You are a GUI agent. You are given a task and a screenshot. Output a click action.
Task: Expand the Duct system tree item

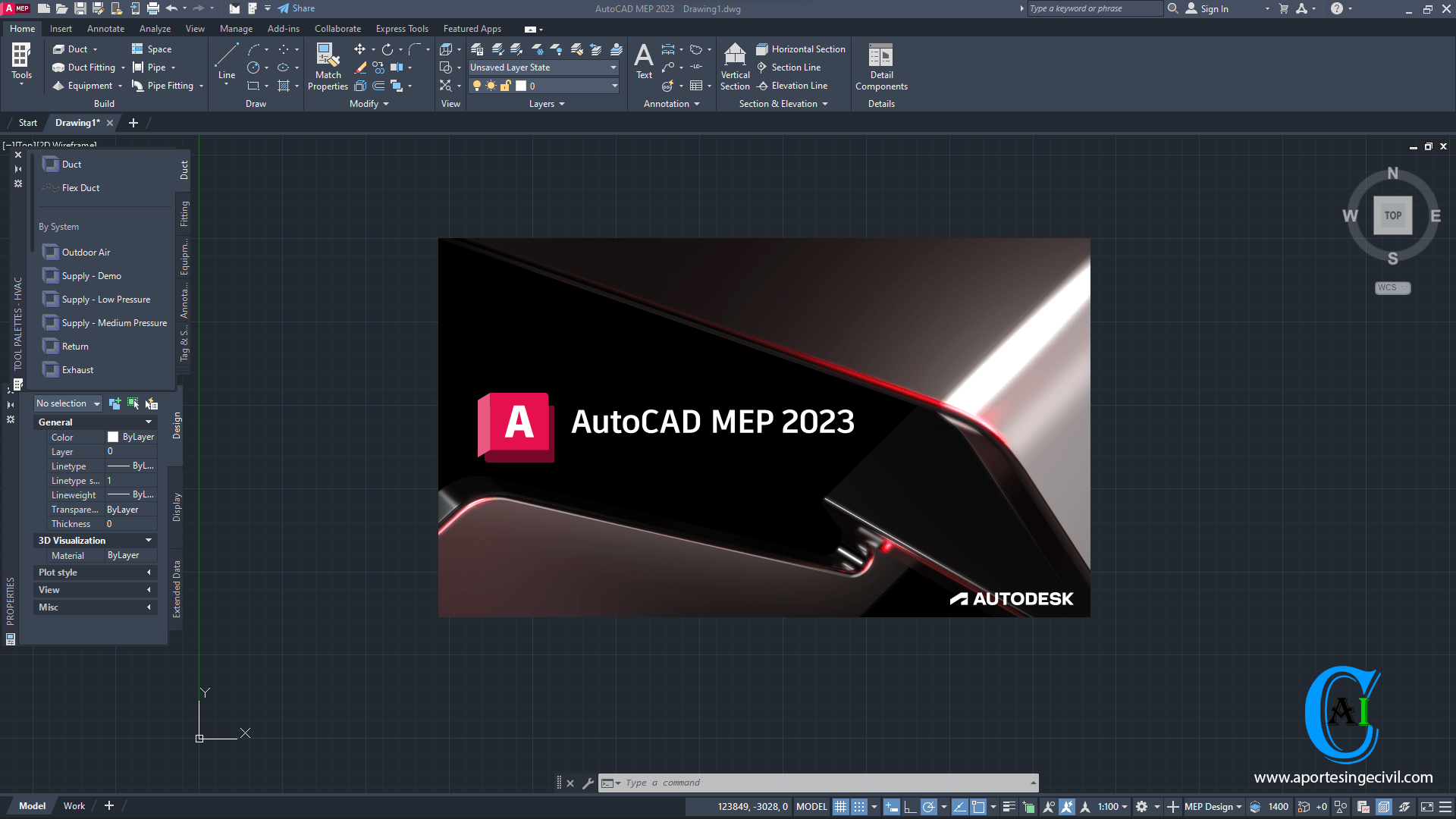[71, 163]
